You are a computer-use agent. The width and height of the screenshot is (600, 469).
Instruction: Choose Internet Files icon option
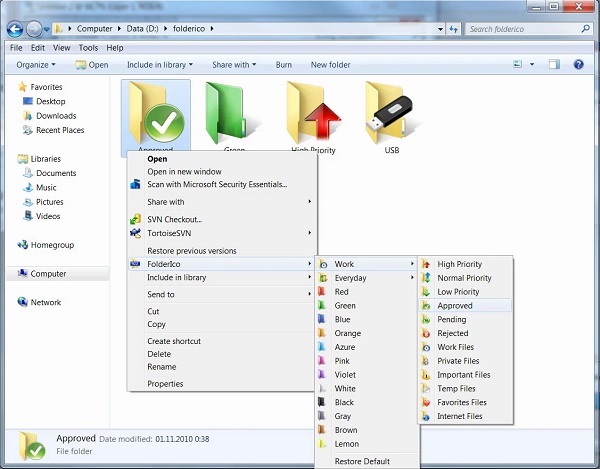459,416
